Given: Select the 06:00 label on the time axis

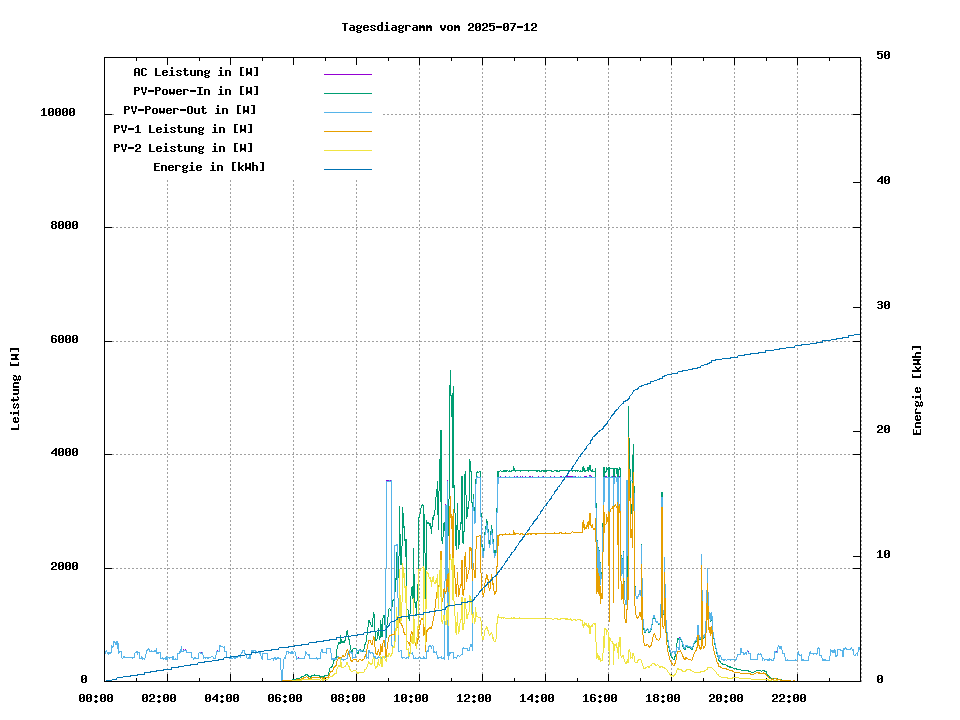Looking at the screenshot, I should tap(293, 698).
